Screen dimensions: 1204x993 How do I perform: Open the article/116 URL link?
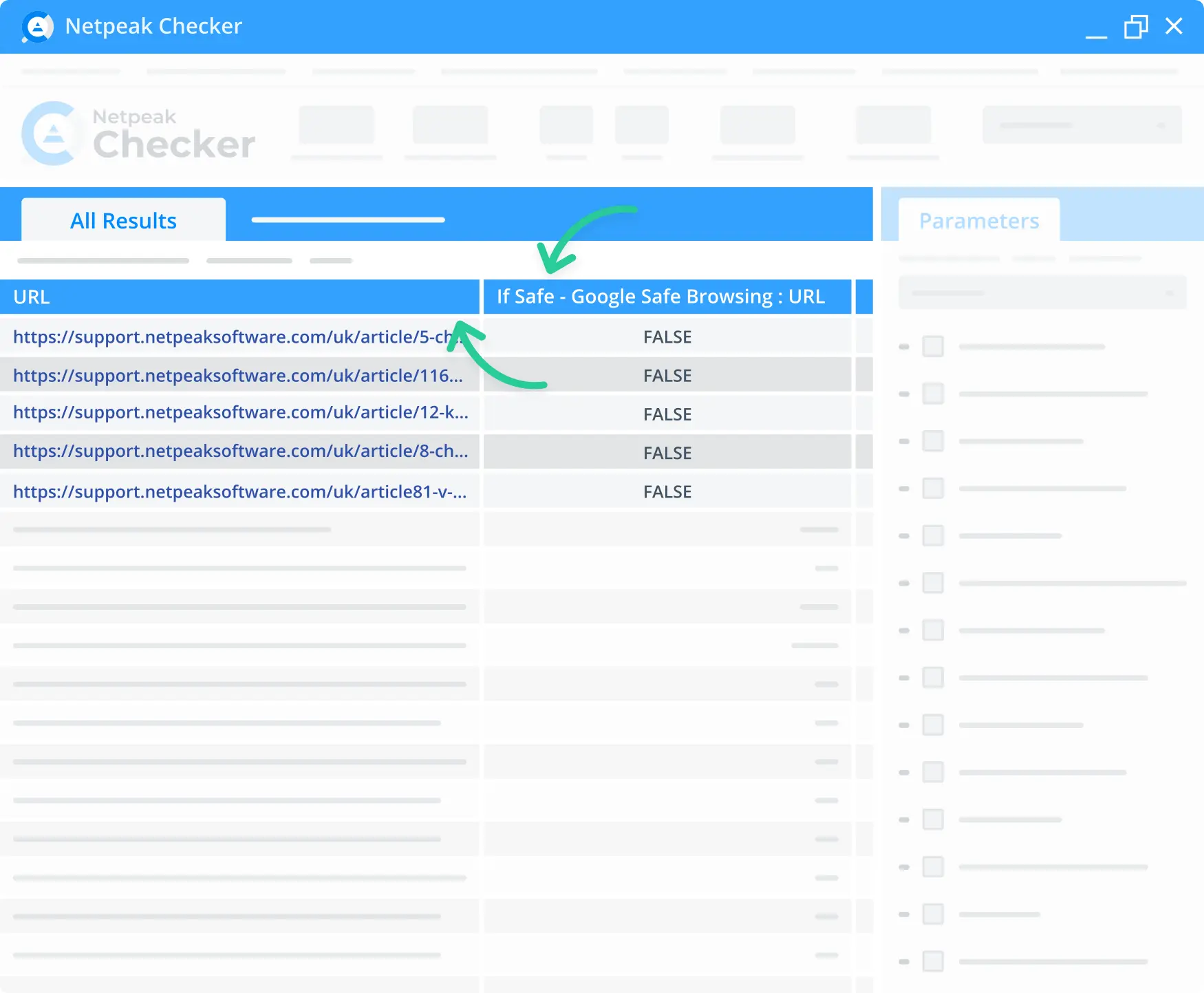pos(237,375)
